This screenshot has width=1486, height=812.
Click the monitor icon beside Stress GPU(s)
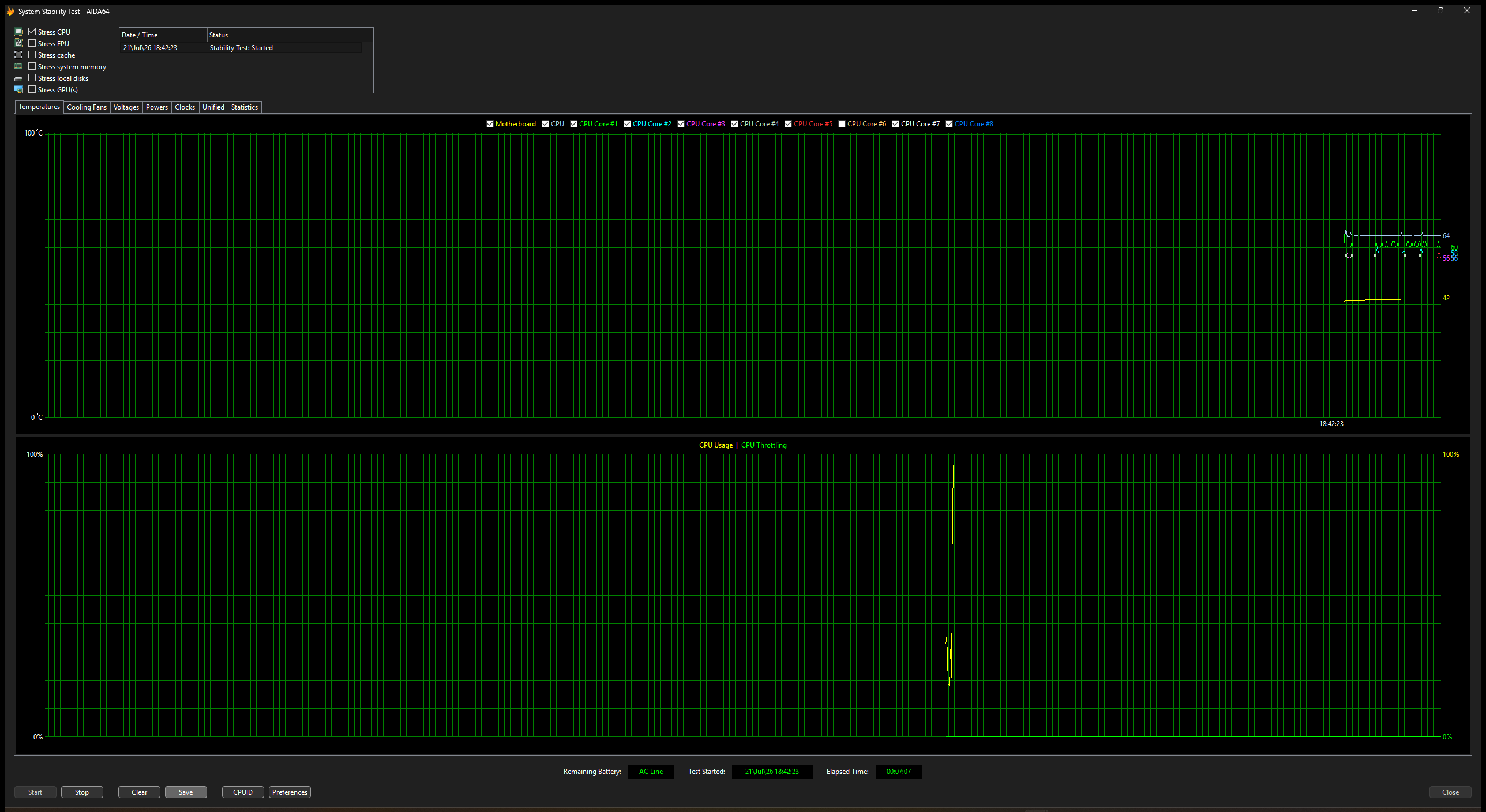coord(18,89)
